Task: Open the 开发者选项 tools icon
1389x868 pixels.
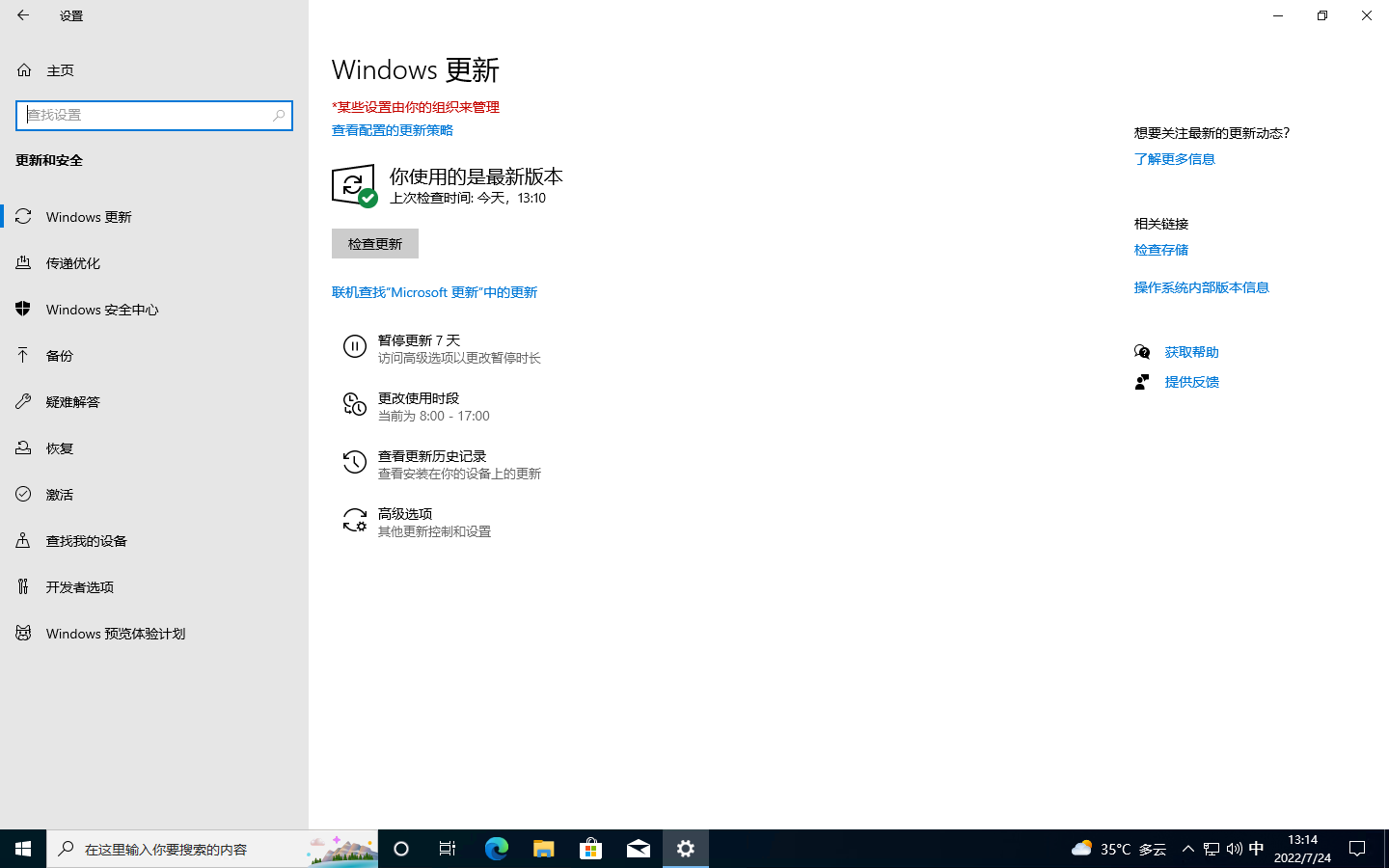Action: point(24,586)
